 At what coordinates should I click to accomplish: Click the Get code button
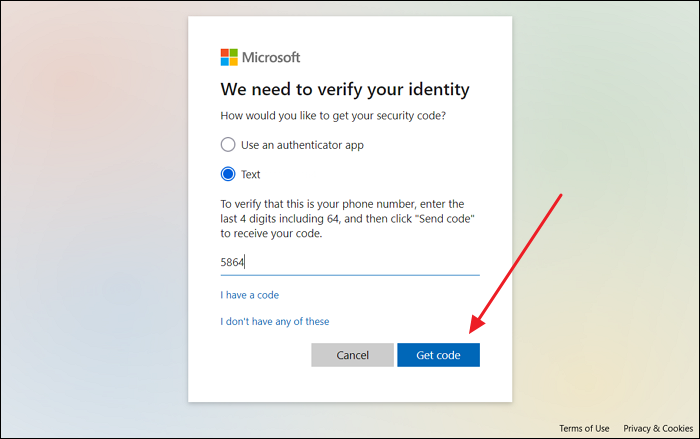pyautogui.click(x=438, y=355)
